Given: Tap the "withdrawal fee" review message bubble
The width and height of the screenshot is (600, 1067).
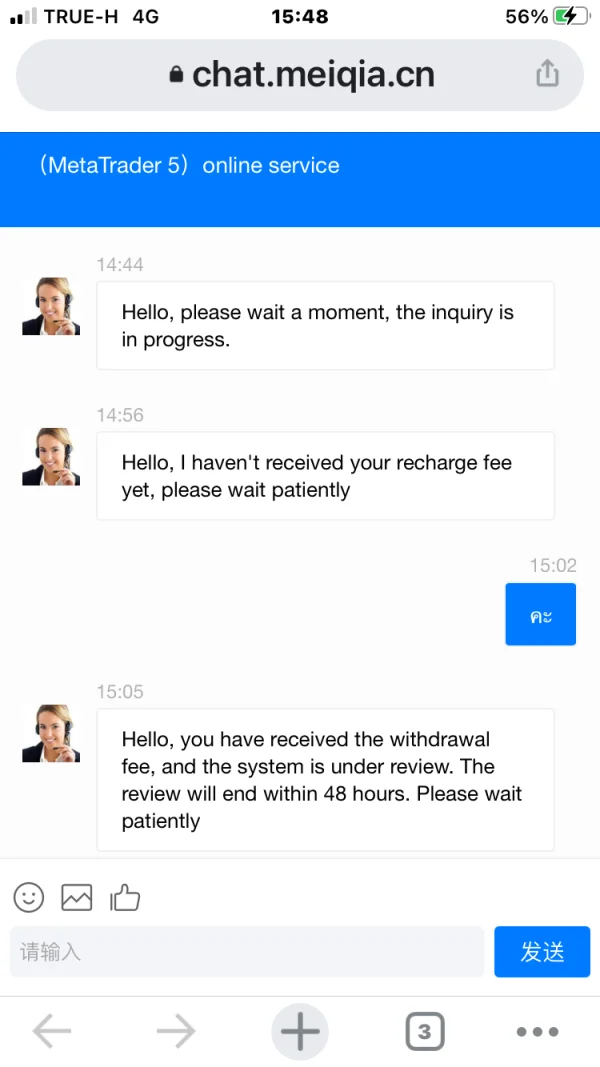Looking at the screenshot, I should point(325,780).
